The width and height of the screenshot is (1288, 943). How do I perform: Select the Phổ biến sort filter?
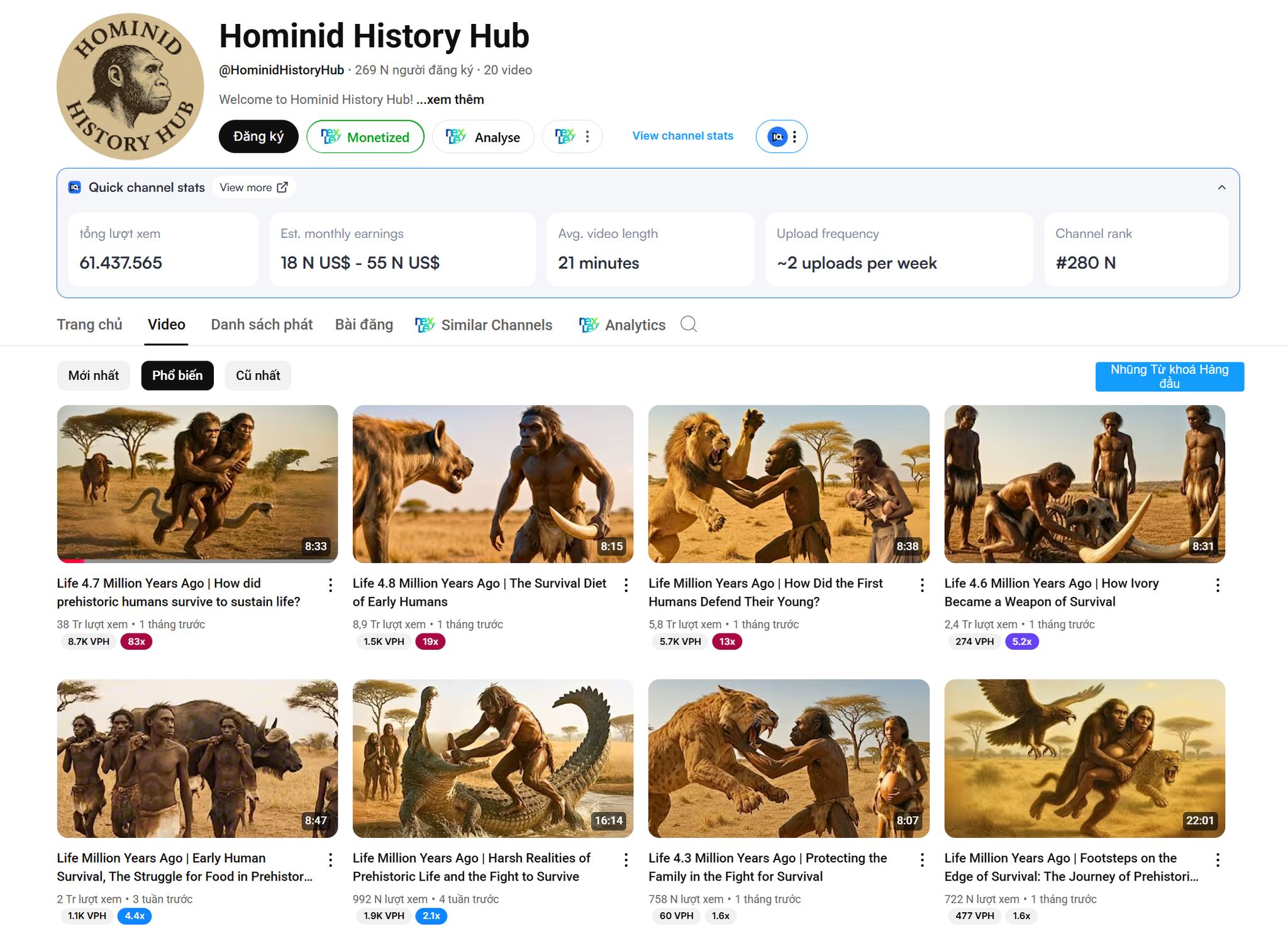pos(177,376)
